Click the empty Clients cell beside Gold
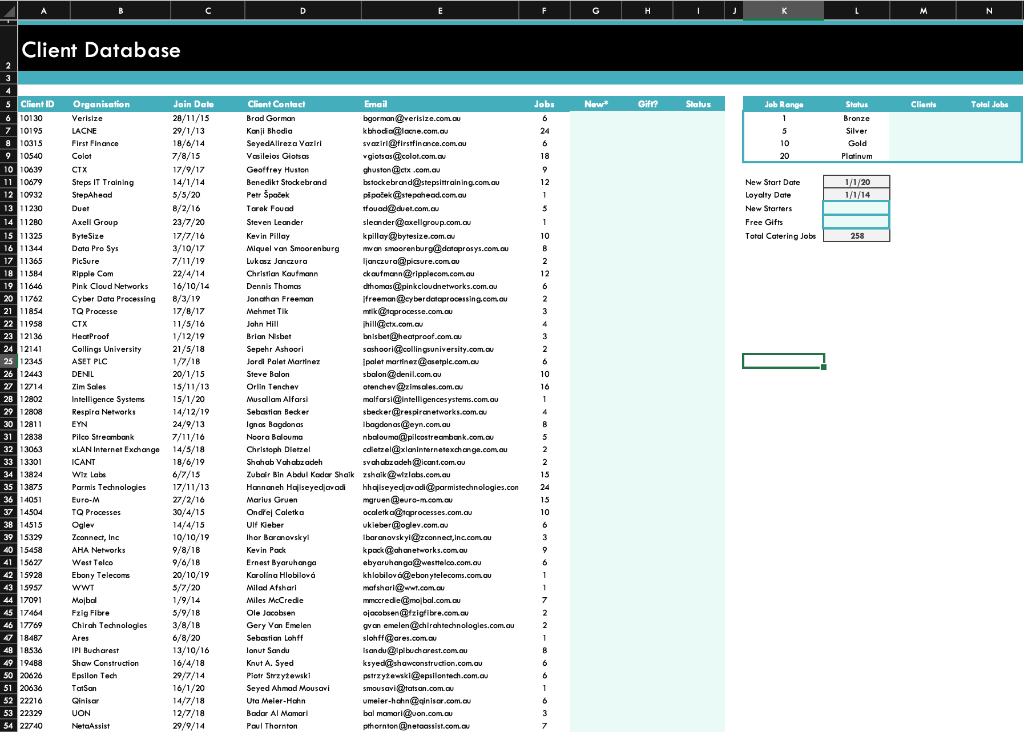Image resolution: width=1024 pixels, height=732 pixels. click(923, 143)
